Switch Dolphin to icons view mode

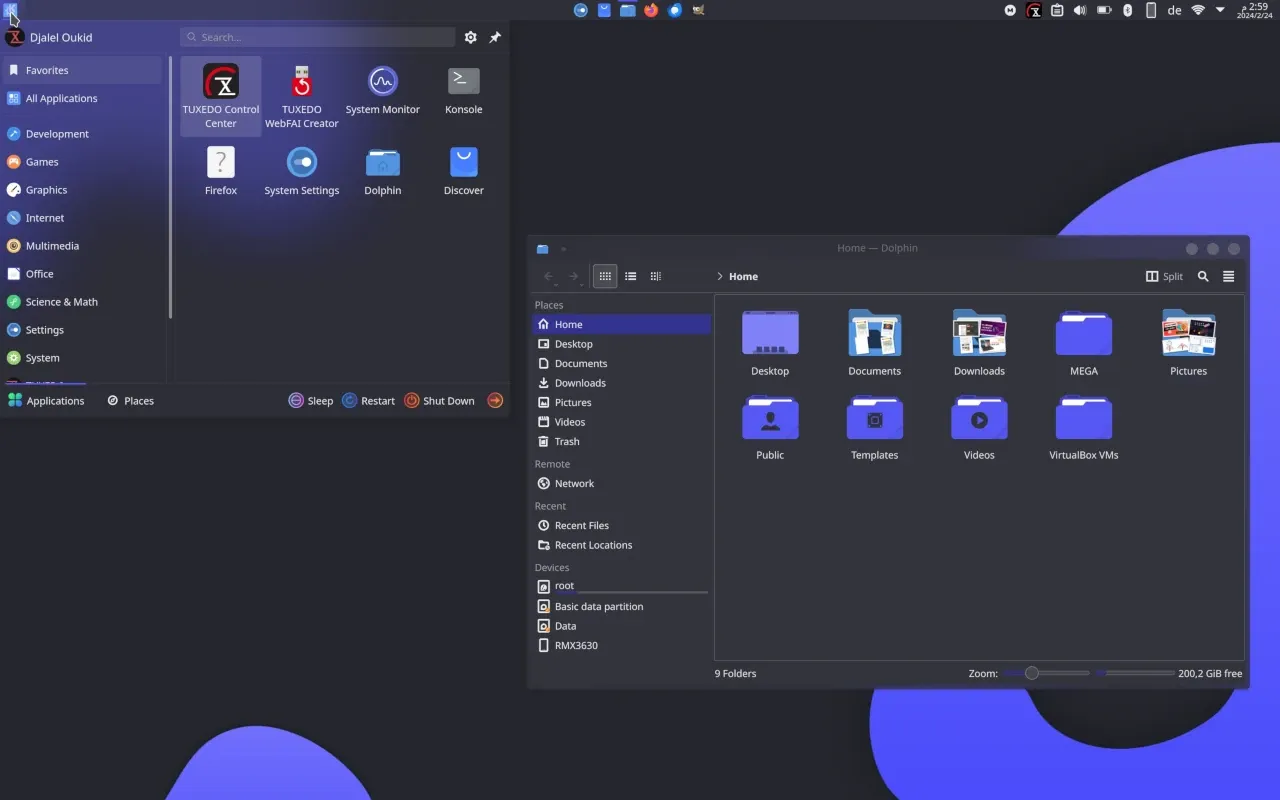point(605,277)
